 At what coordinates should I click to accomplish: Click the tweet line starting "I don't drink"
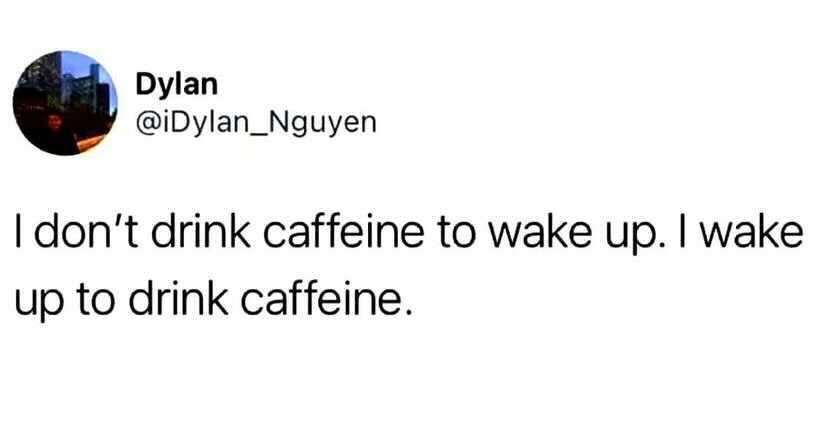click(409, 233)
